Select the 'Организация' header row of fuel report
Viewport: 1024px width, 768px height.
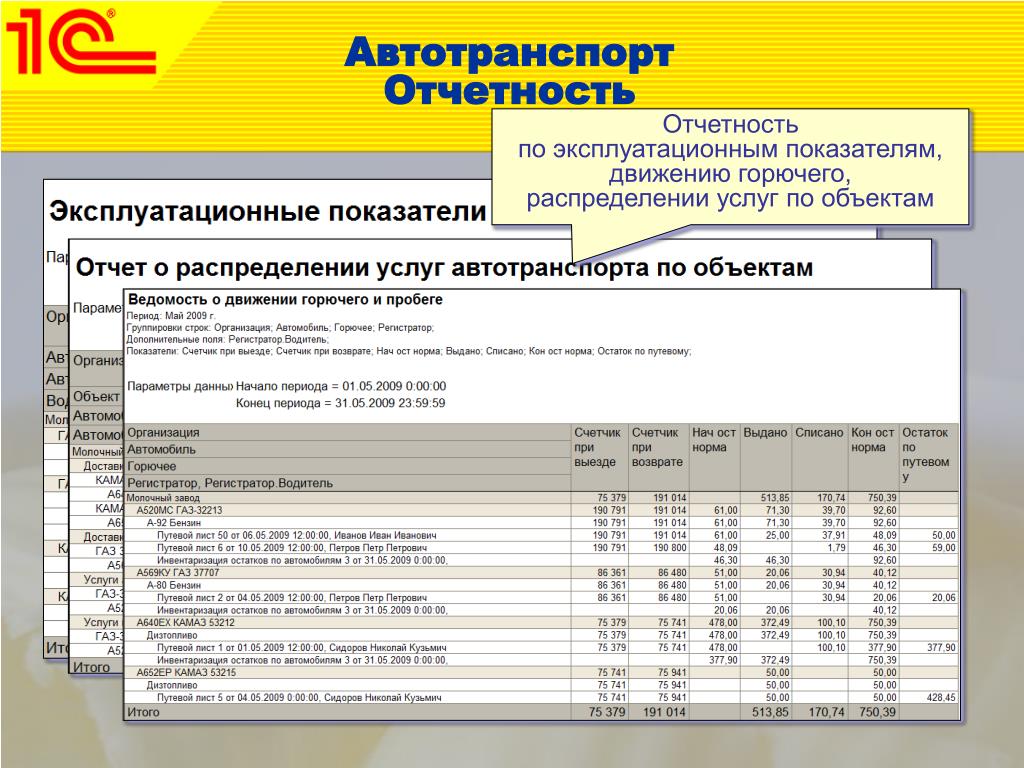[x=349, y=432]
